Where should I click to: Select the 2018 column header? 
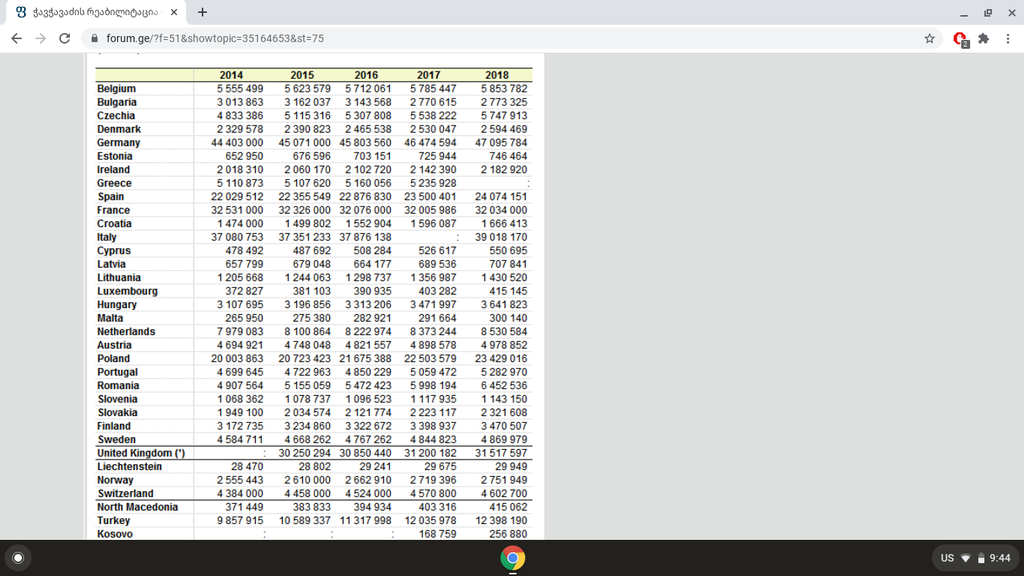pos(496,75)
